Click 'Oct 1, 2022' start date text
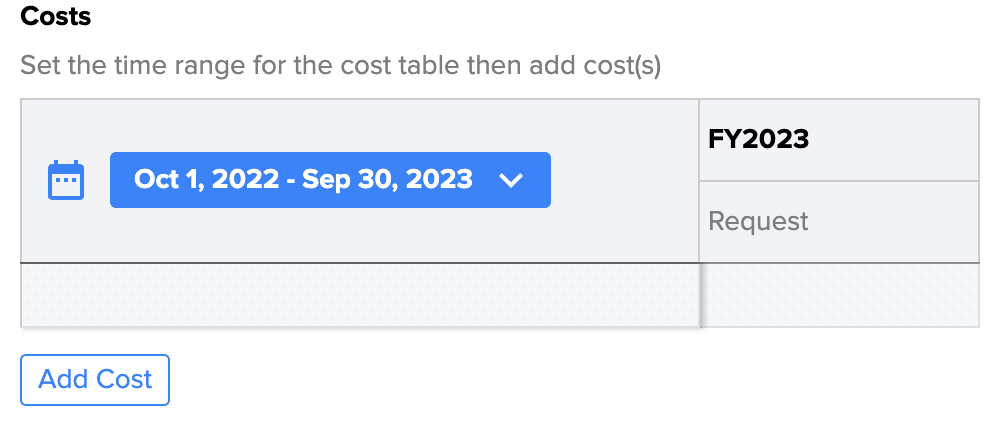This screenshot has height=428, width=1004. coord(206,179)
